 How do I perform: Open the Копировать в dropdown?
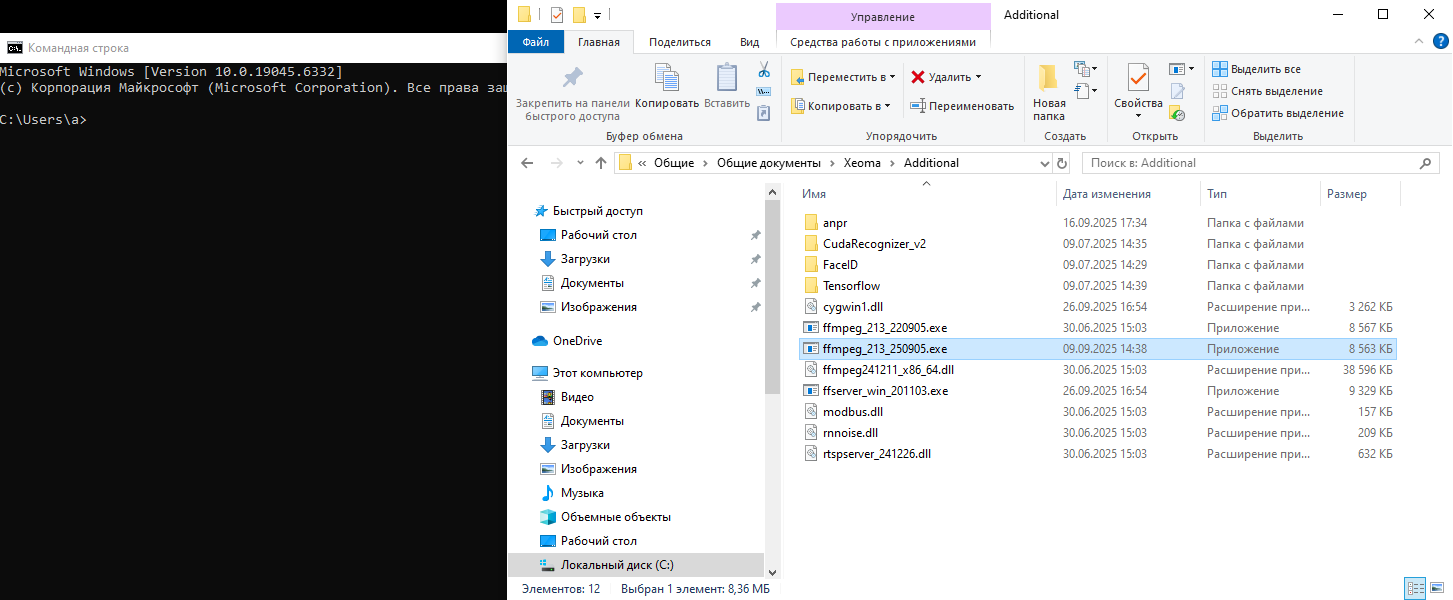(x=842, y=105)
